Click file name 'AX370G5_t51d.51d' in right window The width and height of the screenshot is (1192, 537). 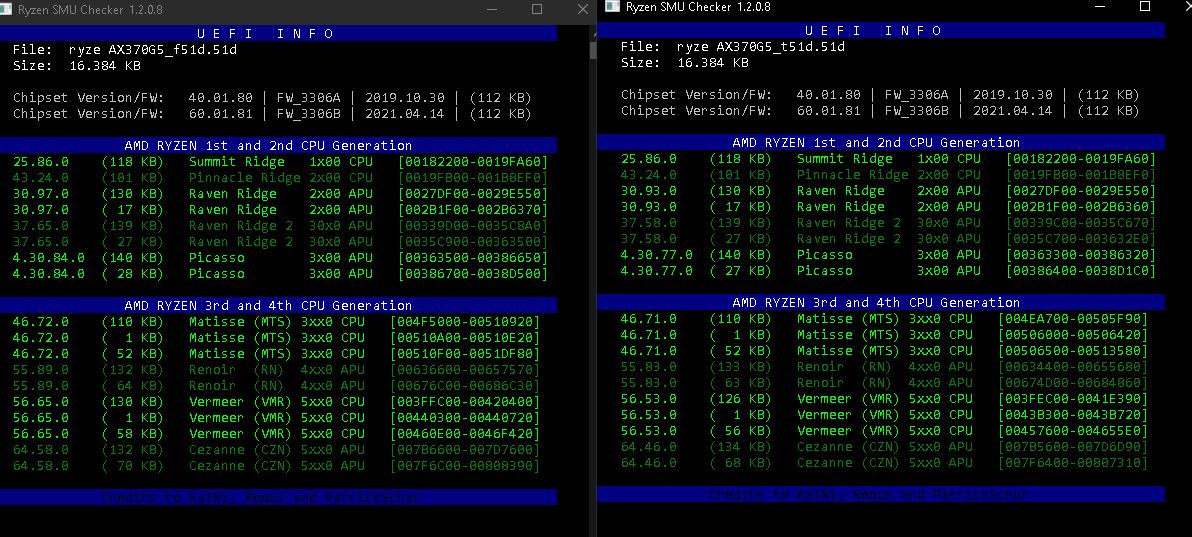[780, 46]
